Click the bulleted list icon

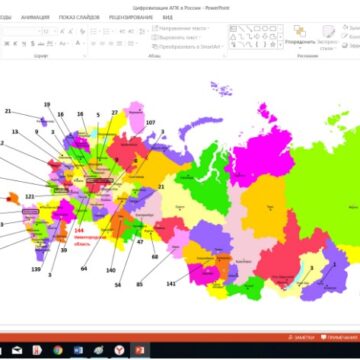(x=94, y=31)
